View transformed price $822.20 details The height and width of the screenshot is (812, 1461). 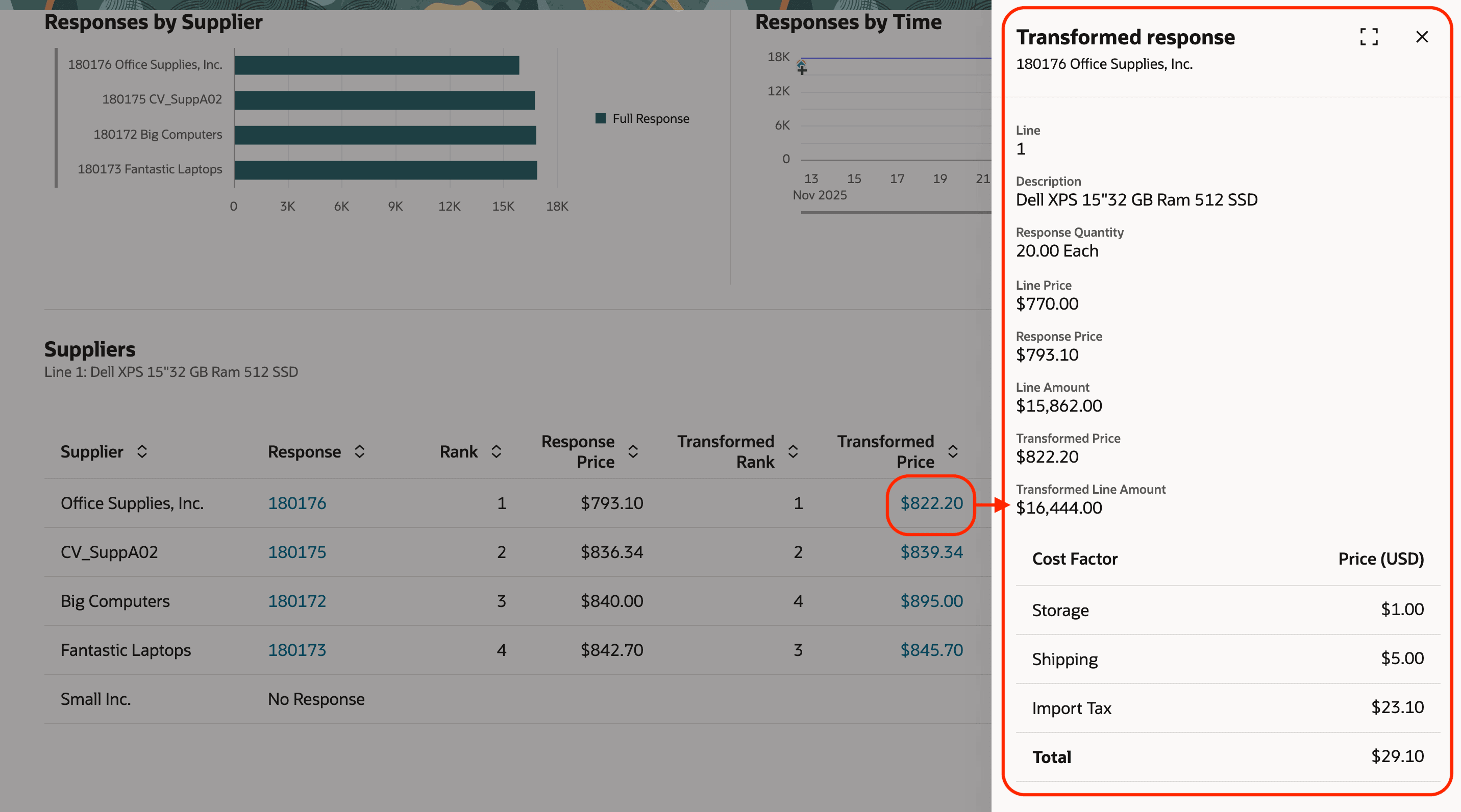931,502
